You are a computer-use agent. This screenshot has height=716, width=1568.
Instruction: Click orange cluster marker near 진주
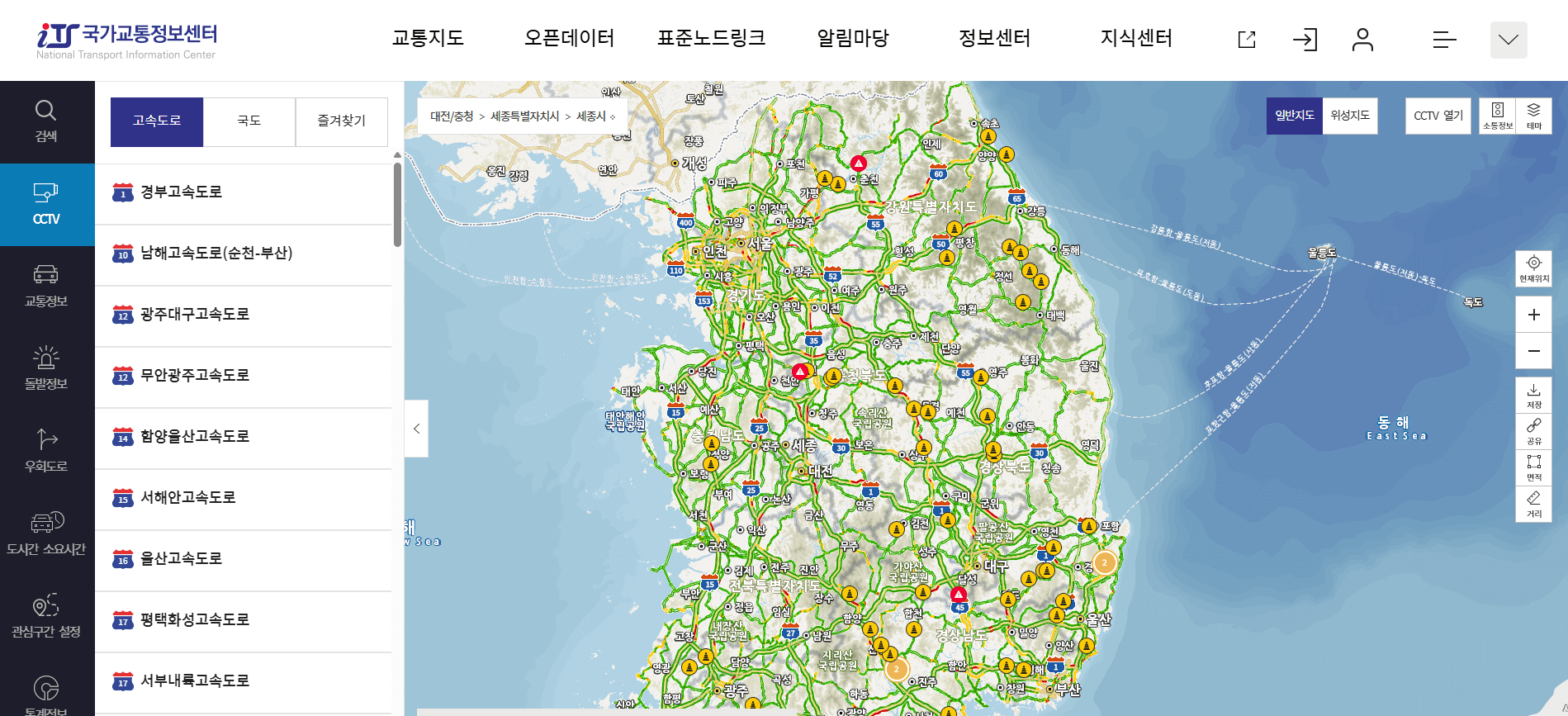coord(897,669)
